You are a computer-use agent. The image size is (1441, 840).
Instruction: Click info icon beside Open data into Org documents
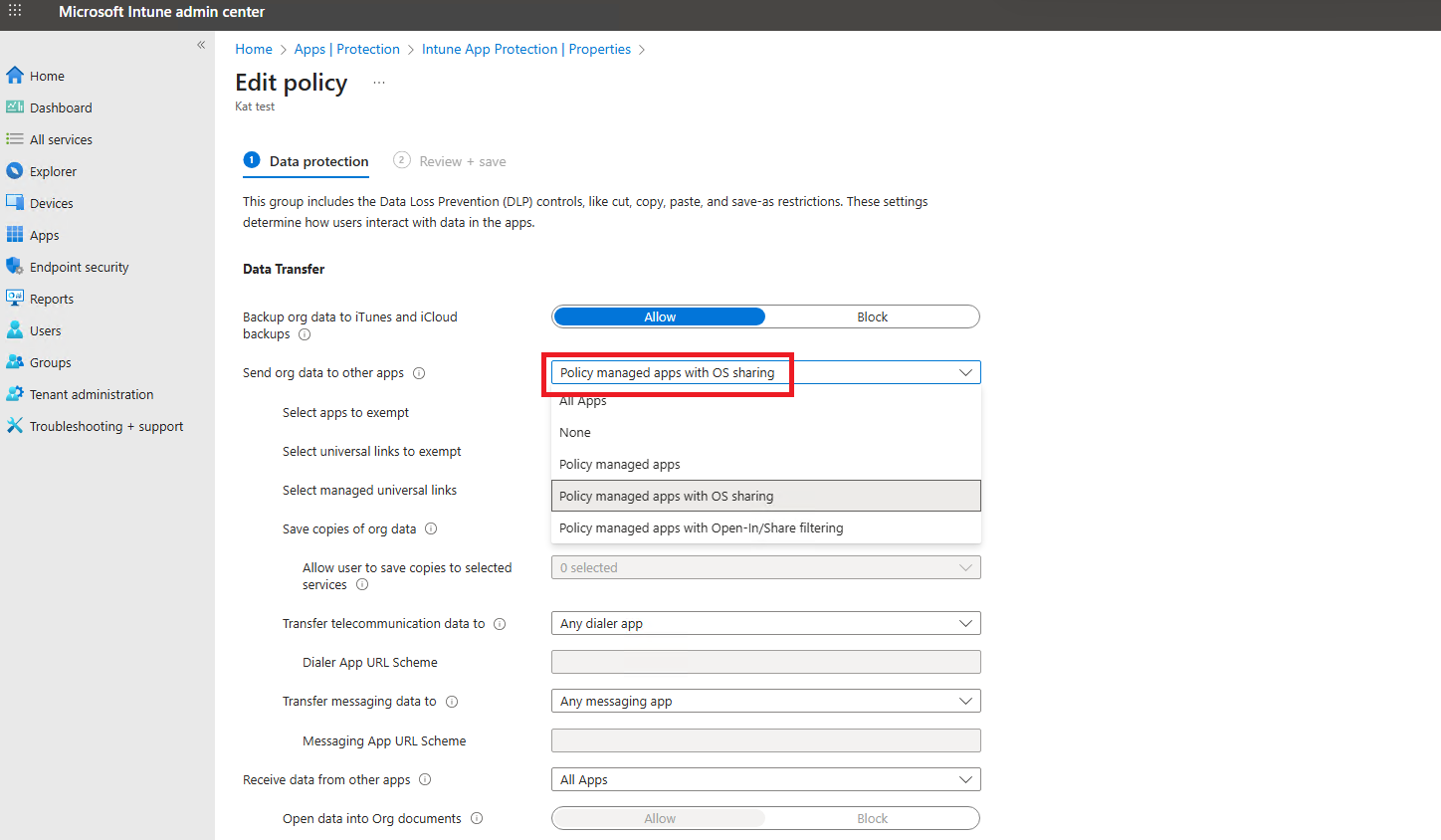(x=477, y=818)
